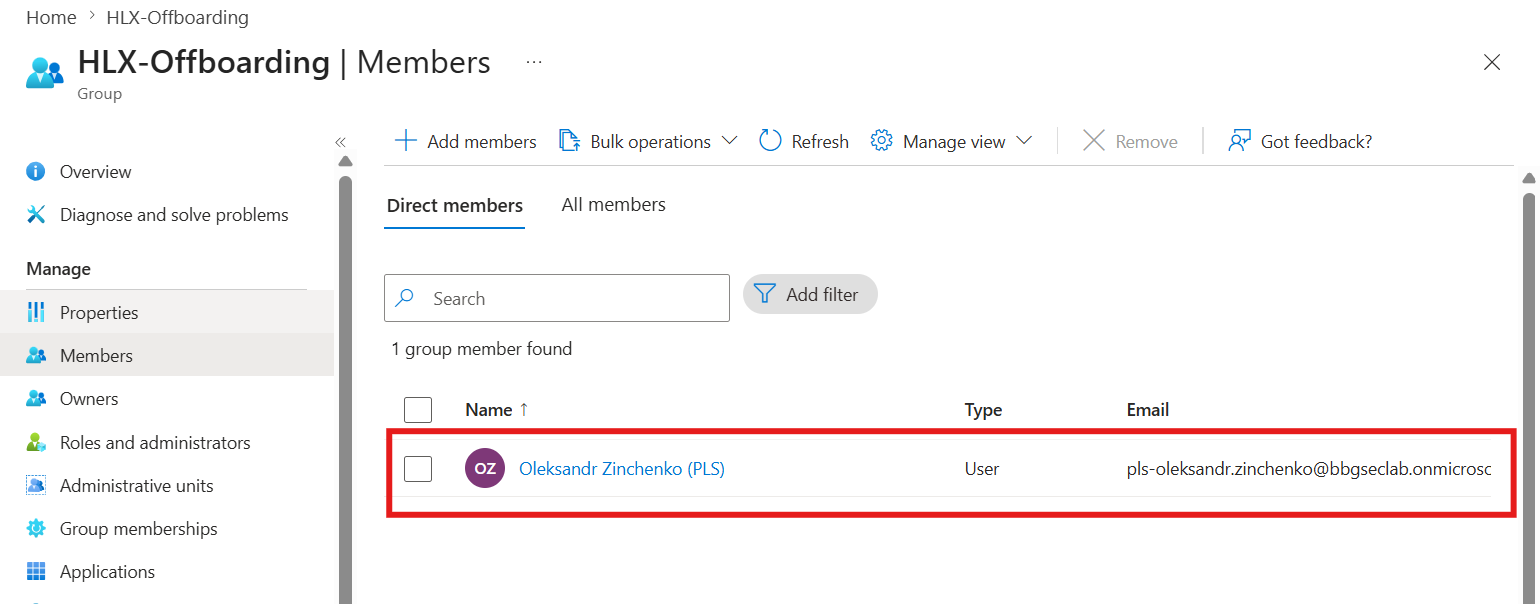Click the HLX-Offboarding group icon in the header
The height and width of the screenshot is (604, 1540).
pyautogui.click(x=45, y=72)
